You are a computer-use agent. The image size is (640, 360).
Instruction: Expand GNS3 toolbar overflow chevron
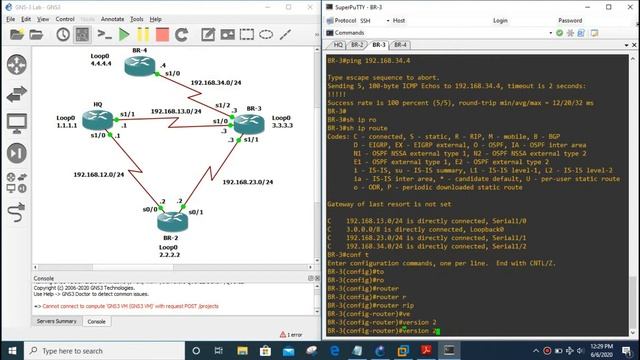[x=317, y=35]
